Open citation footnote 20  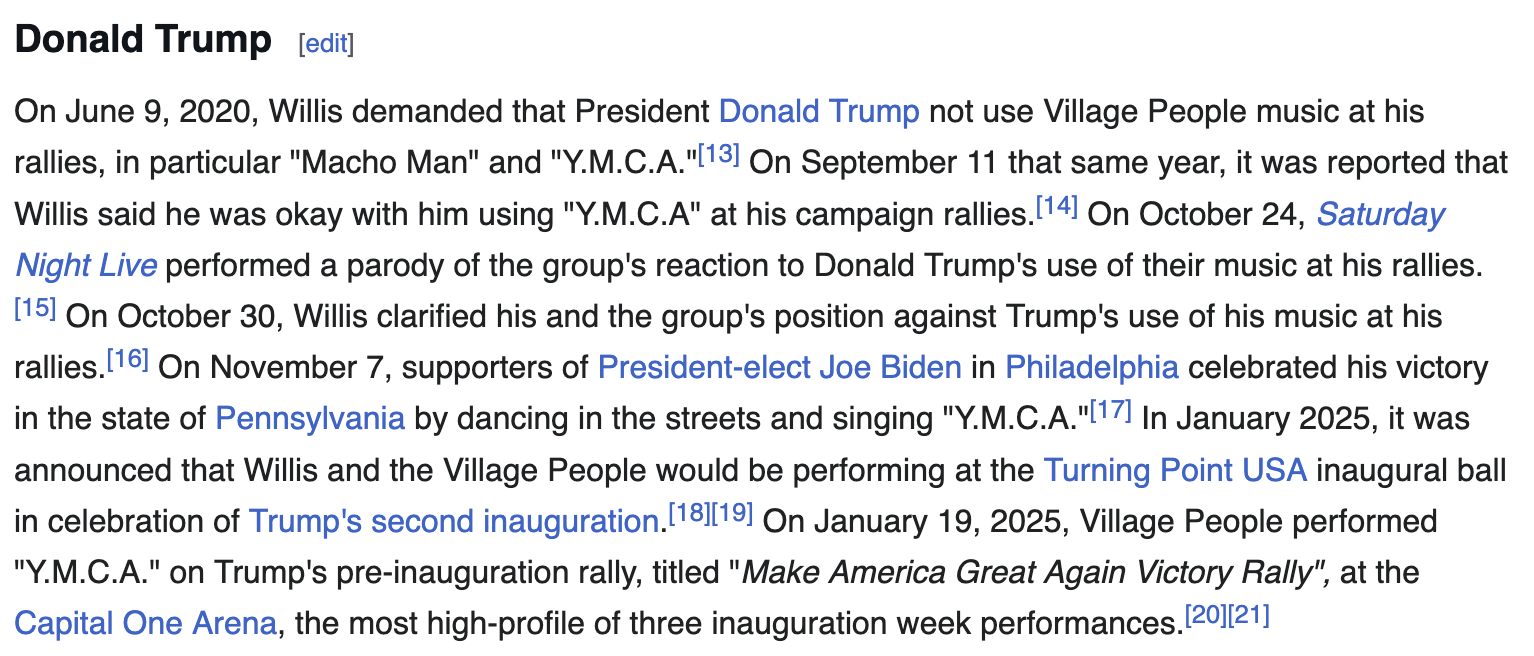click(1206, 617)
